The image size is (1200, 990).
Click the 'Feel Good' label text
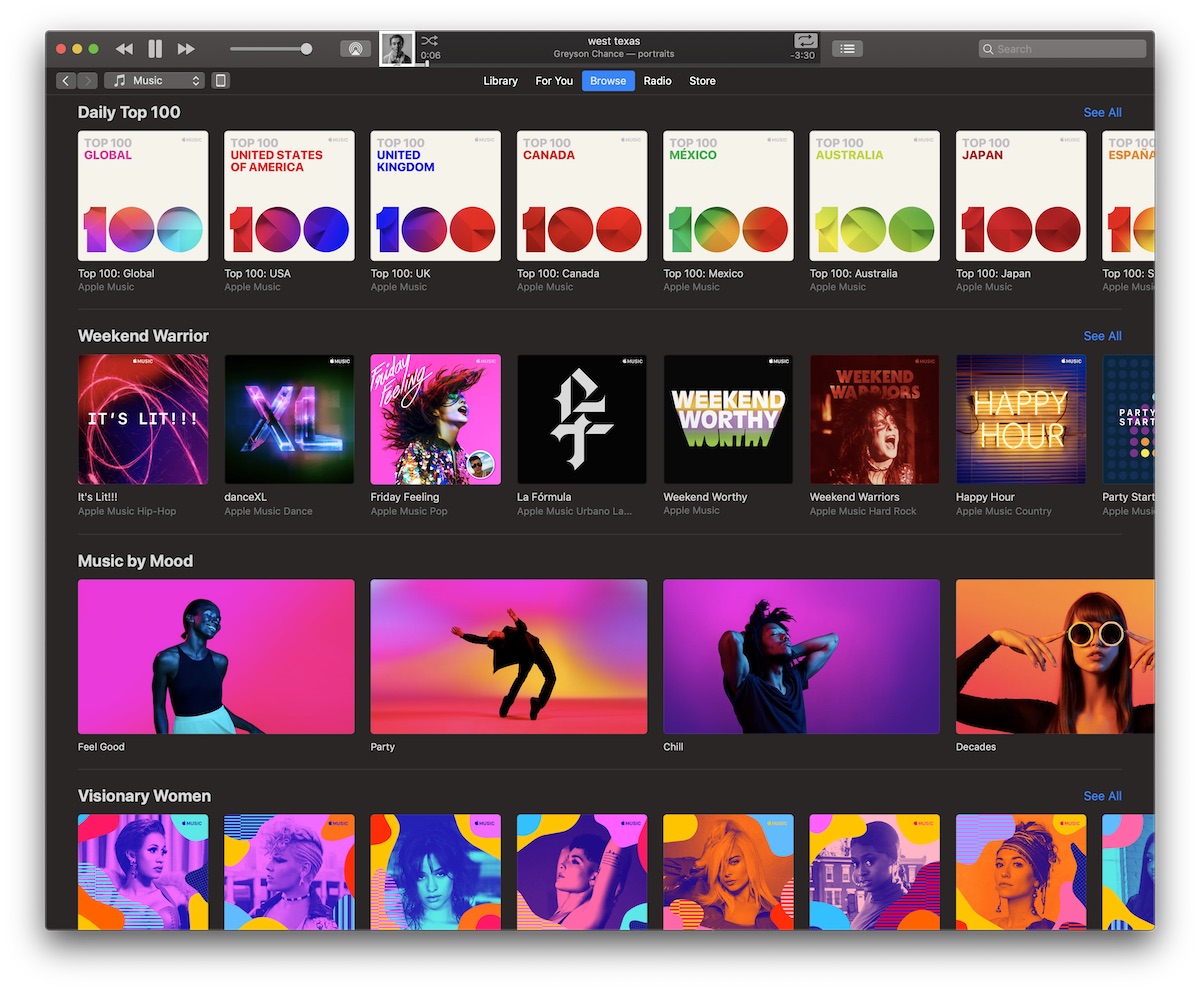pos(101,747)
